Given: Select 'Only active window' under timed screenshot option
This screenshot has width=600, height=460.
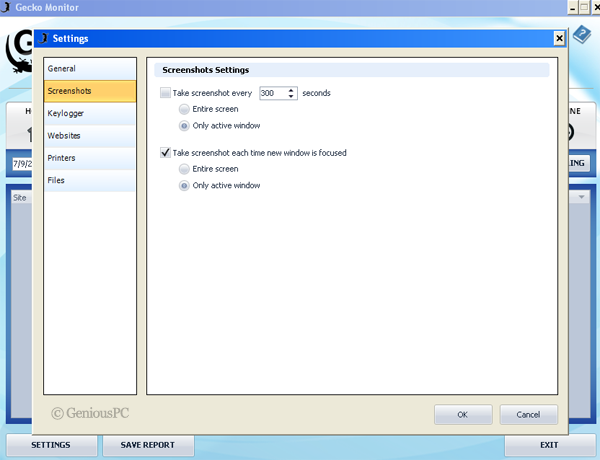Looking at the screenshot, I should tap(184, 126).
